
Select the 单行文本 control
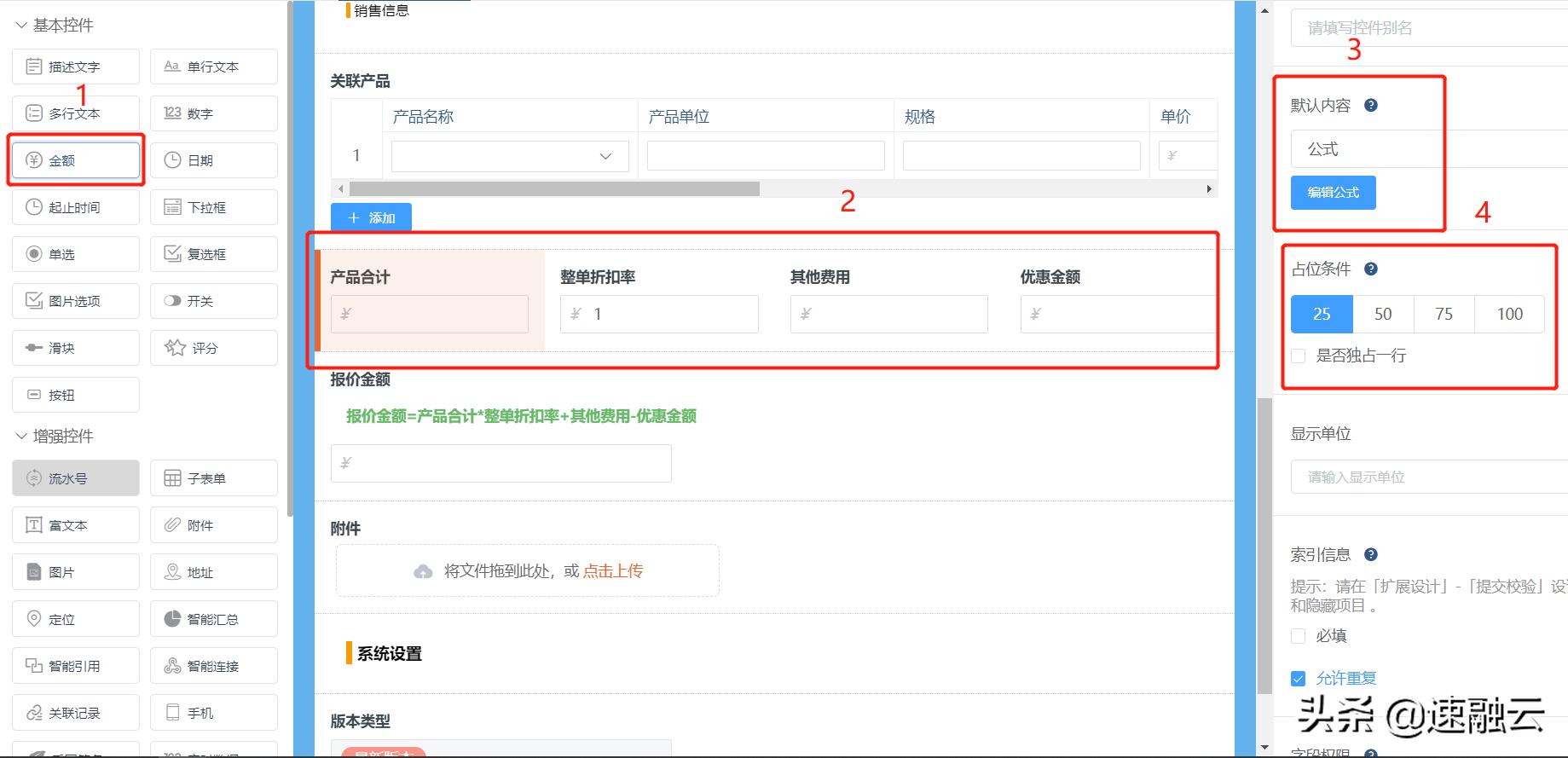coord(214,67)
